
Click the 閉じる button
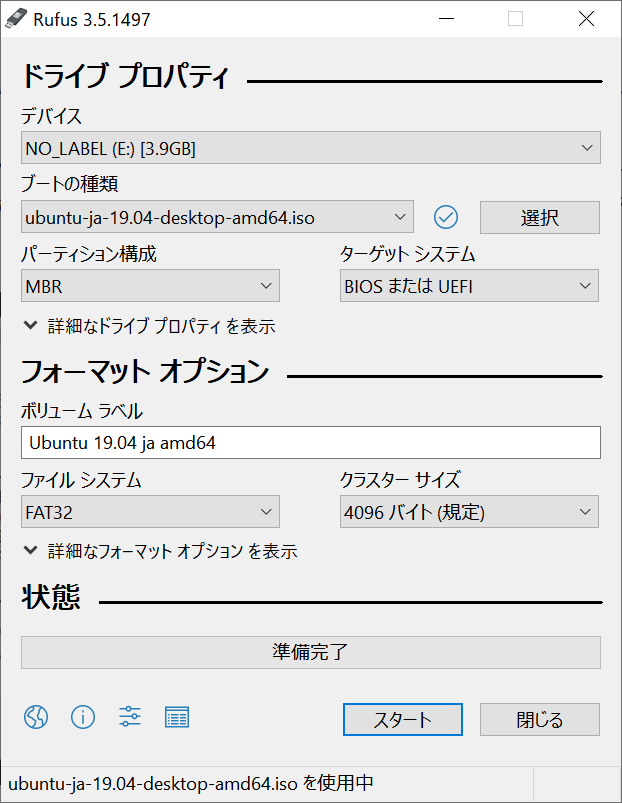(540, 720)
